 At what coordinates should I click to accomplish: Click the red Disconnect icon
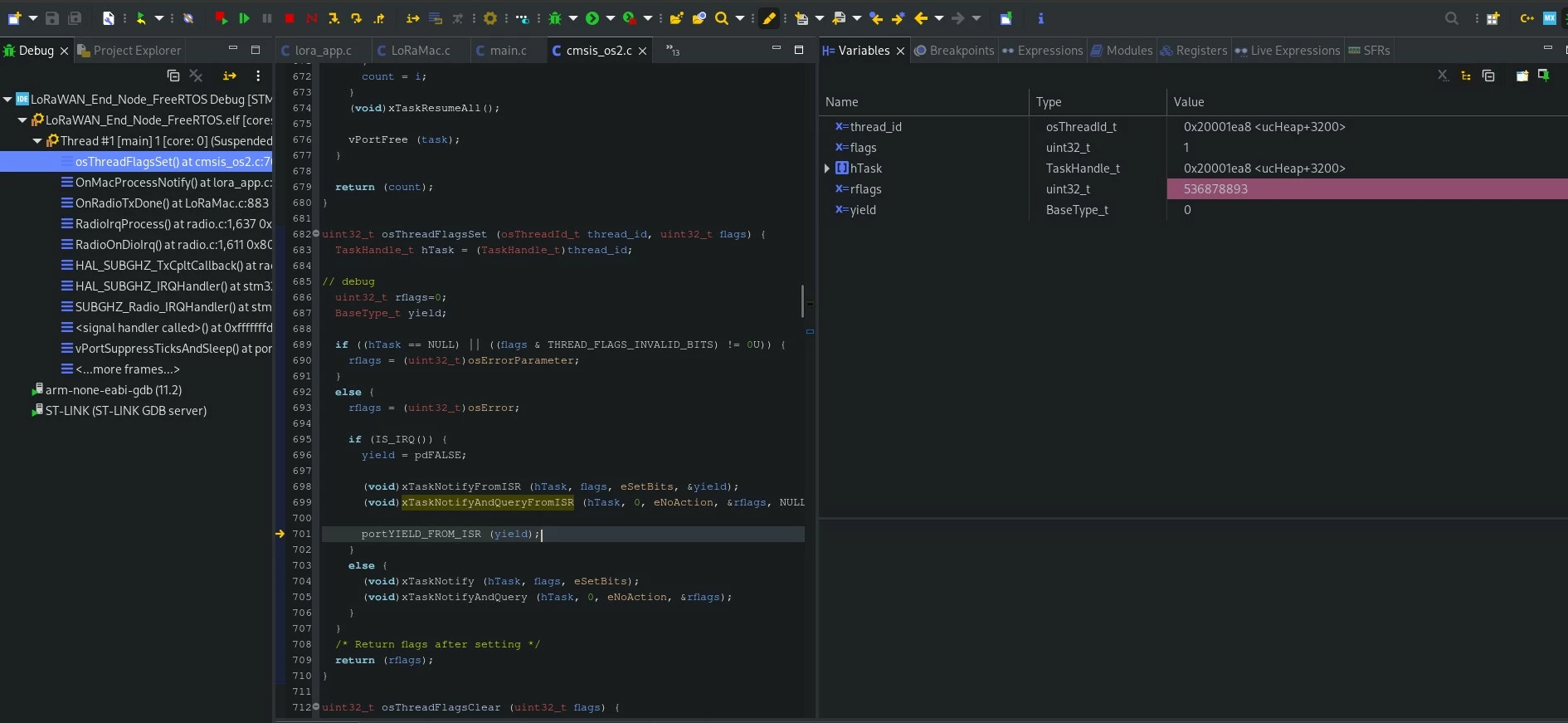click(x=311, y=17)
